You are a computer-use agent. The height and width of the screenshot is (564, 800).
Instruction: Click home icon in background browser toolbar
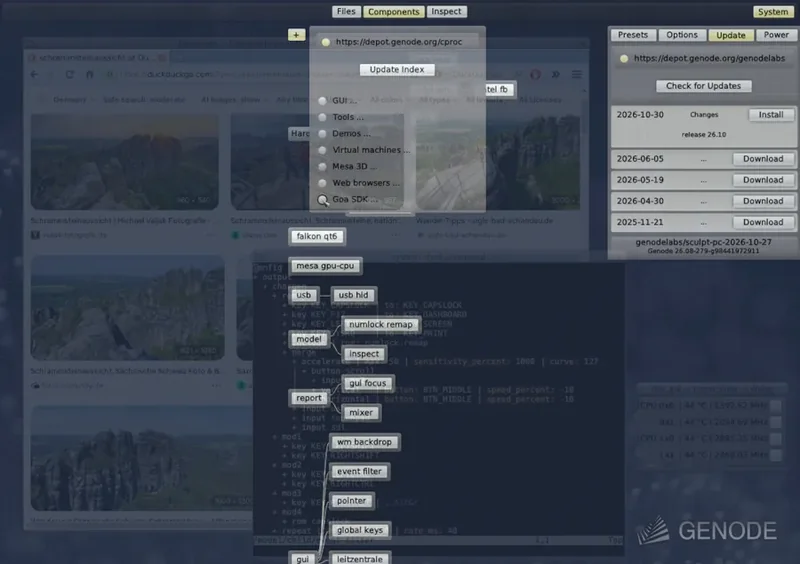[90, 75]
